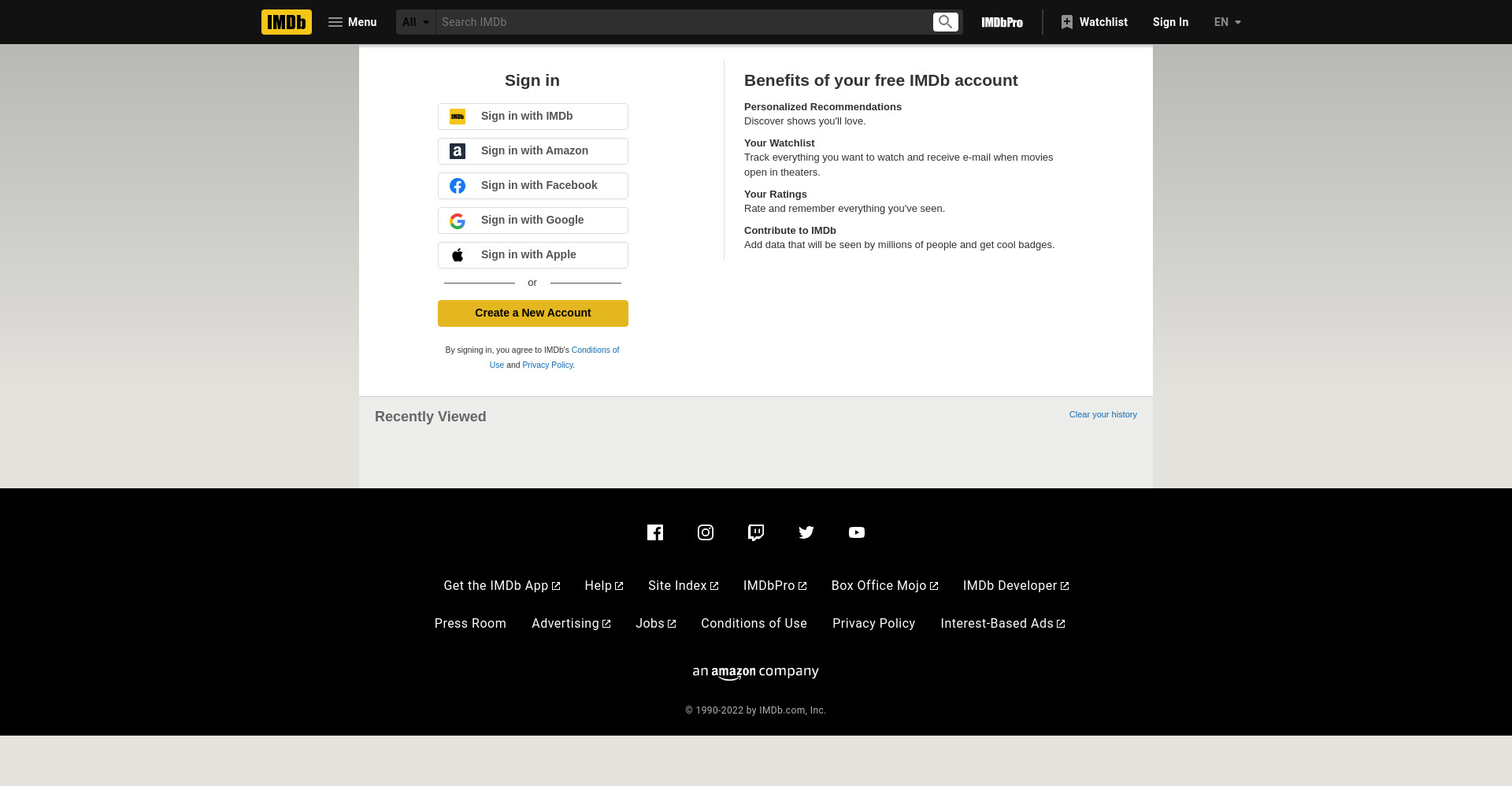Screen dimensions: 1512x786
Task: Click the 'Contribute to IMDb' heading
Action: click(790, 231)
